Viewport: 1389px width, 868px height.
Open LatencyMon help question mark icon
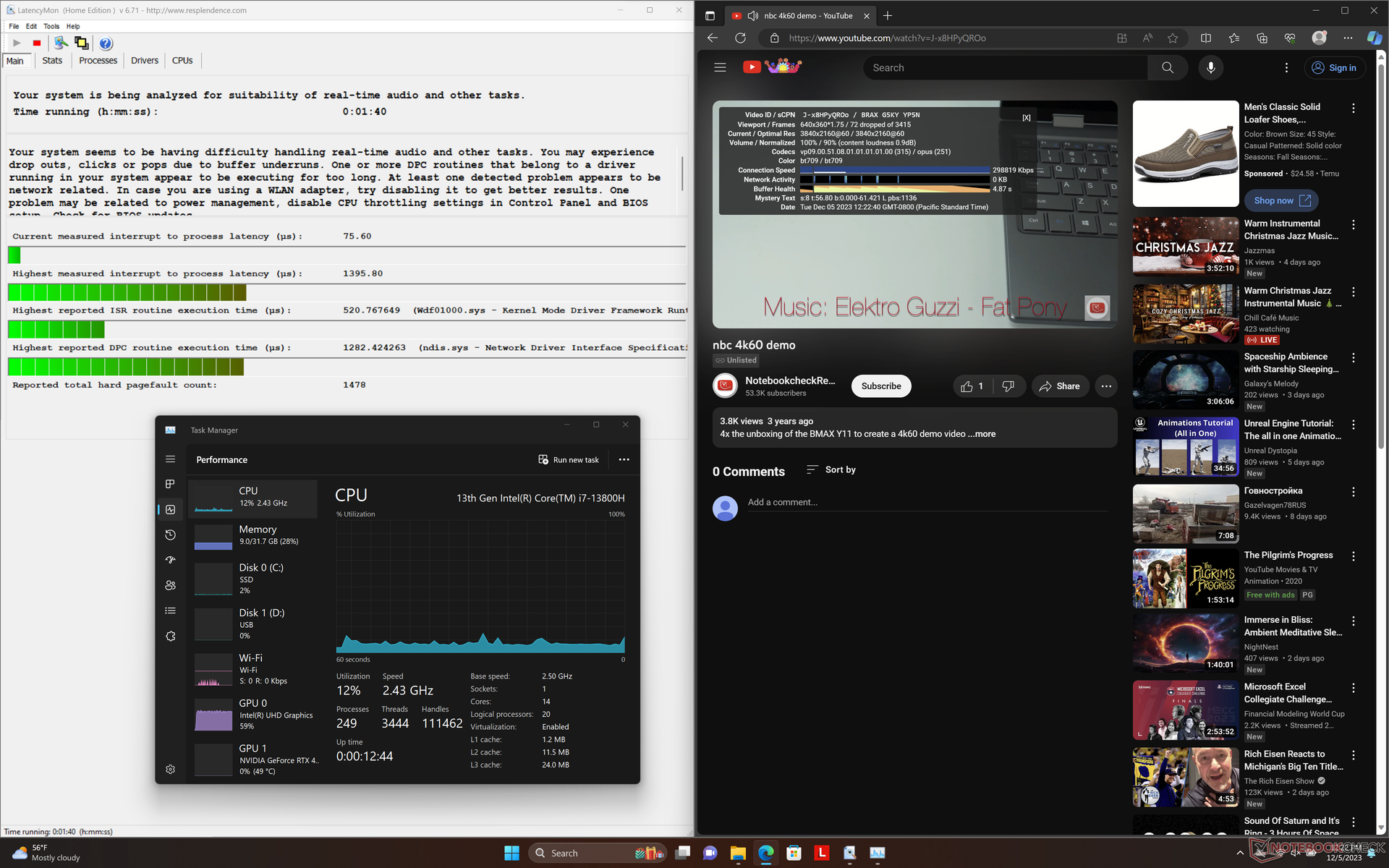[106, 43]
